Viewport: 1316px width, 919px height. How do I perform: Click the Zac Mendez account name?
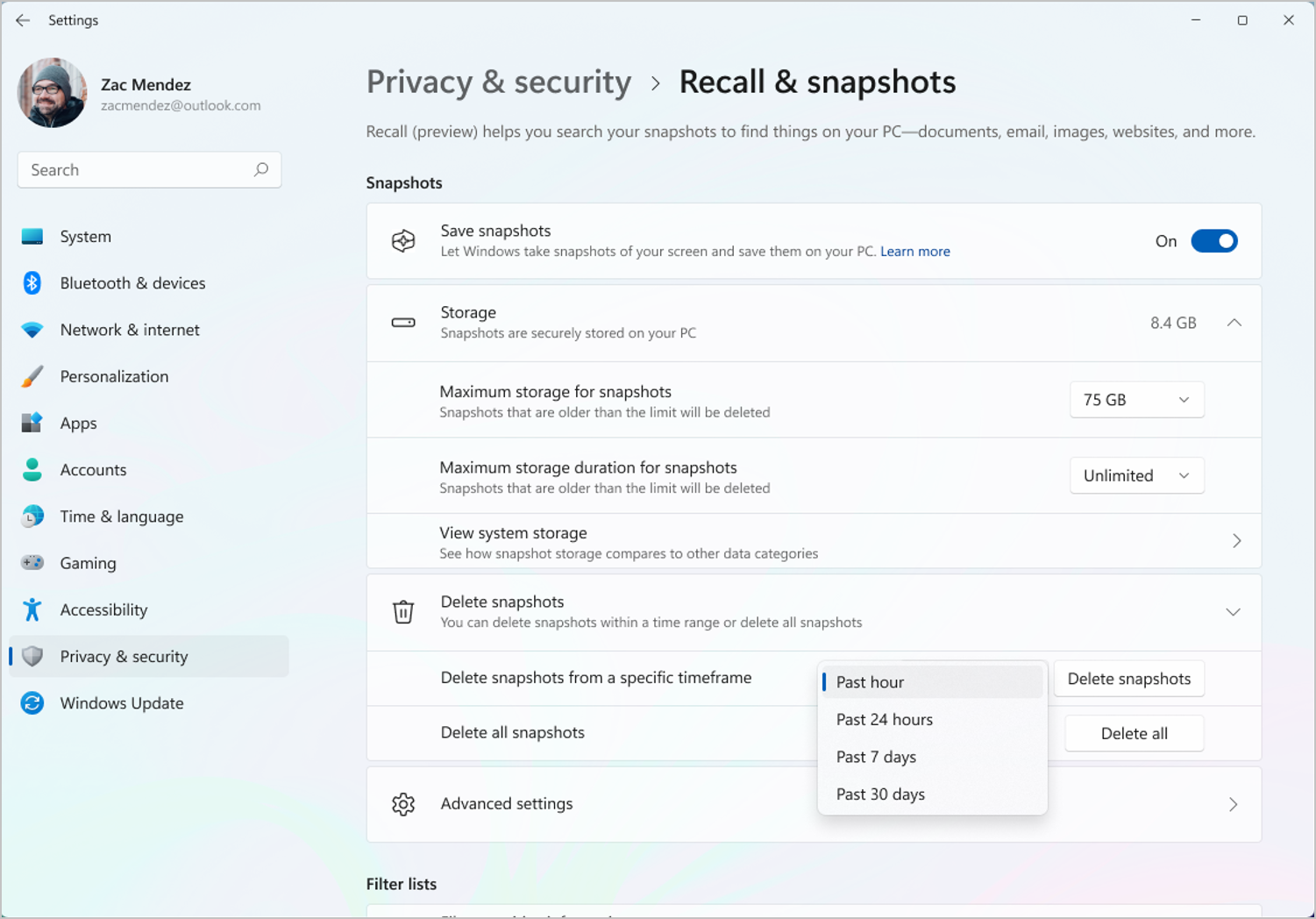tap(146, 84)
